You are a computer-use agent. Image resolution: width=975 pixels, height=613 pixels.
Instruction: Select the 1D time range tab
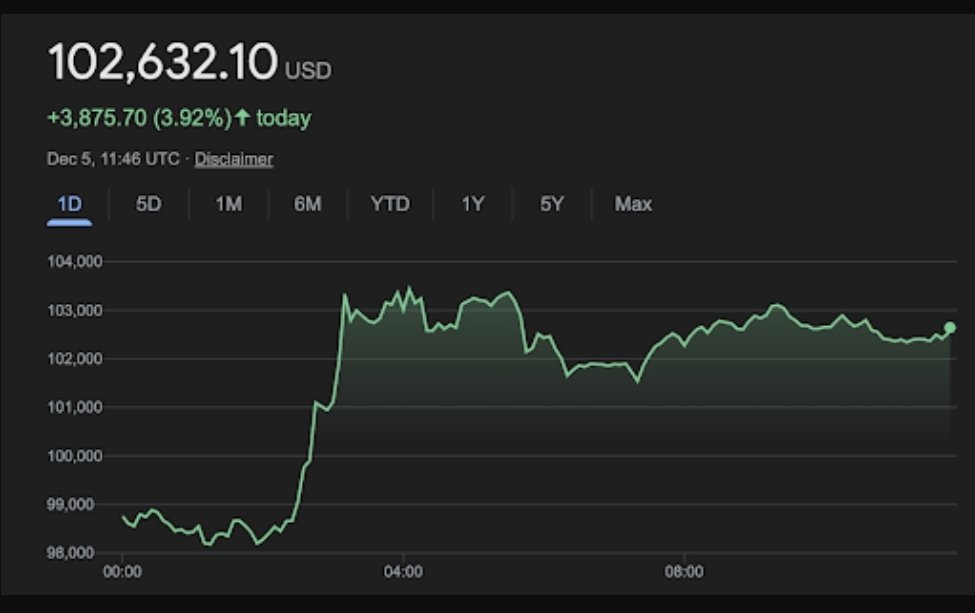[69, 204]
